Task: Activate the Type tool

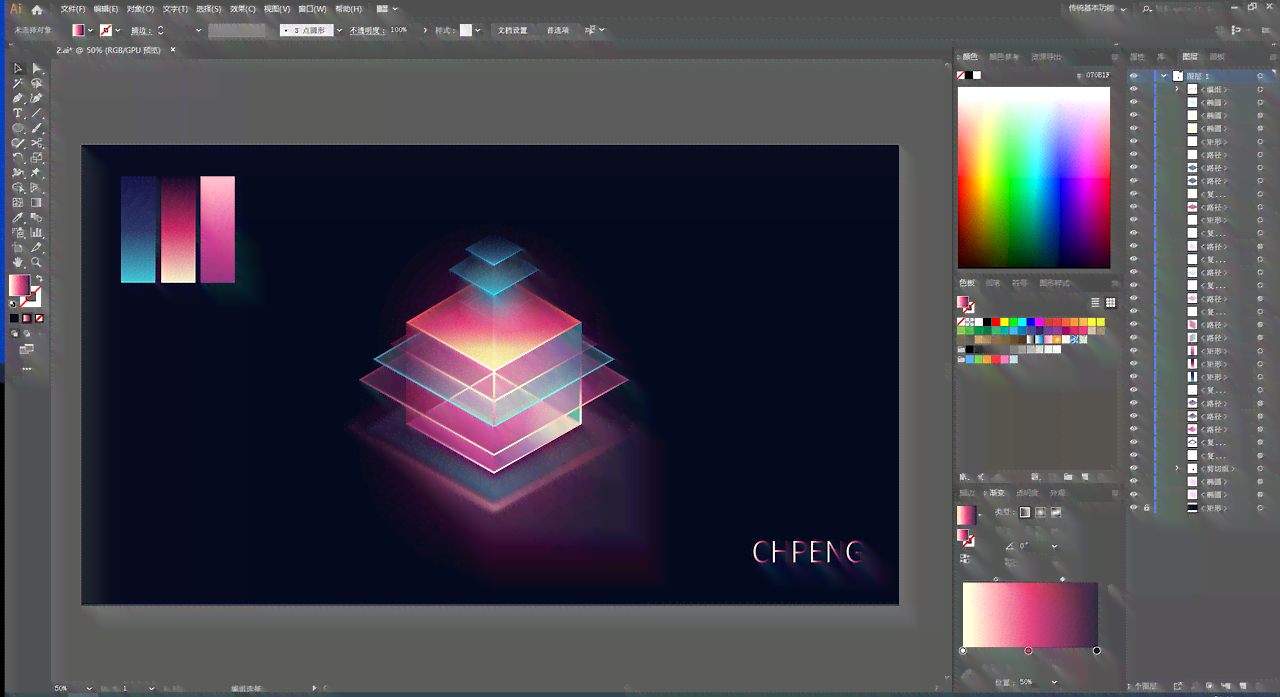Action: pyautogui.click(x=18, y=114)
